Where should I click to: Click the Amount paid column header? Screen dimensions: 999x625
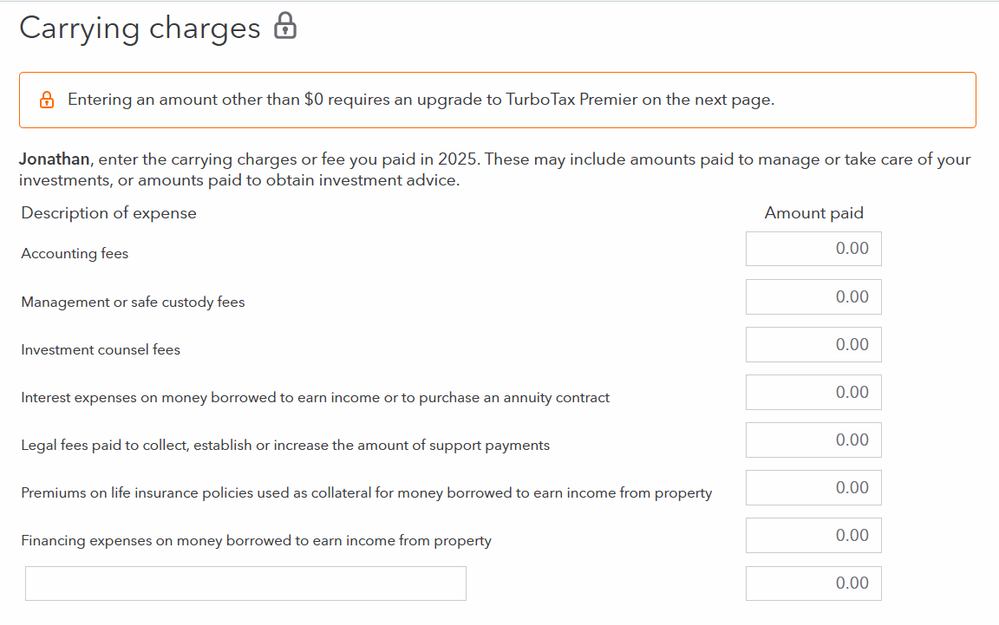click(x=813, y=213)
